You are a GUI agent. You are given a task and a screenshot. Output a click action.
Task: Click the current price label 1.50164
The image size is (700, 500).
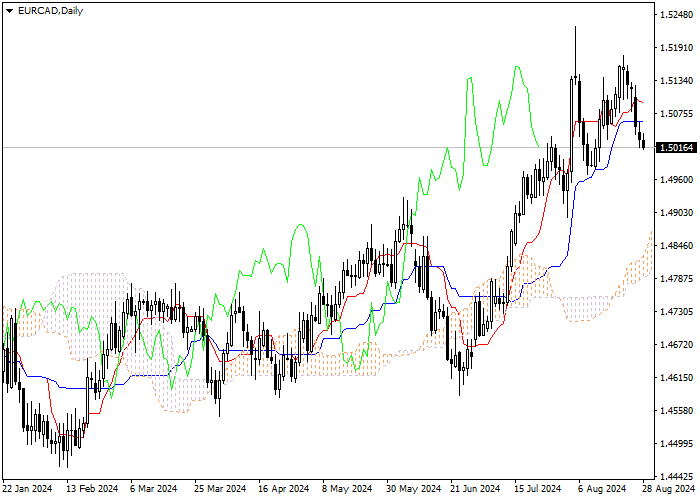click(x=676, y=148)
